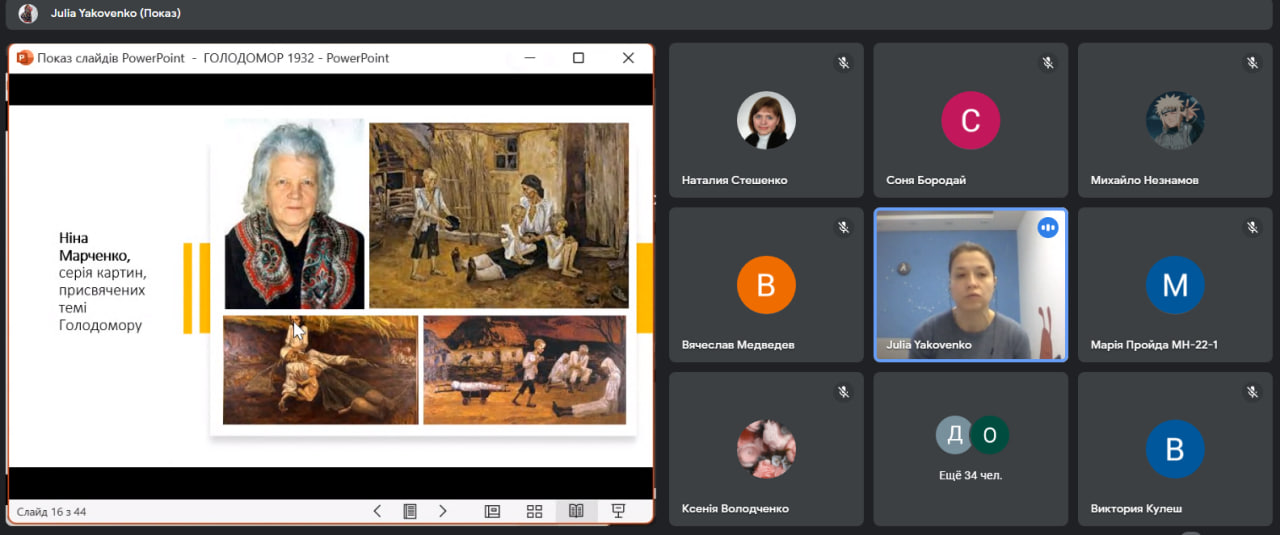Click muted mic icon on Вячеслав Медведев tile
1280x535 pixels.
coord(844,228)
